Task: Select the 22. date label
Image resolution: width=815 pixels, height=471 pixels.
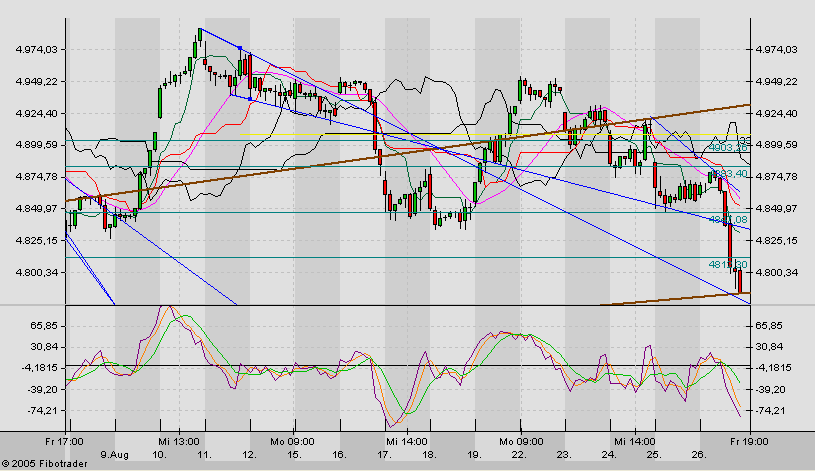Action: (519, 455)
